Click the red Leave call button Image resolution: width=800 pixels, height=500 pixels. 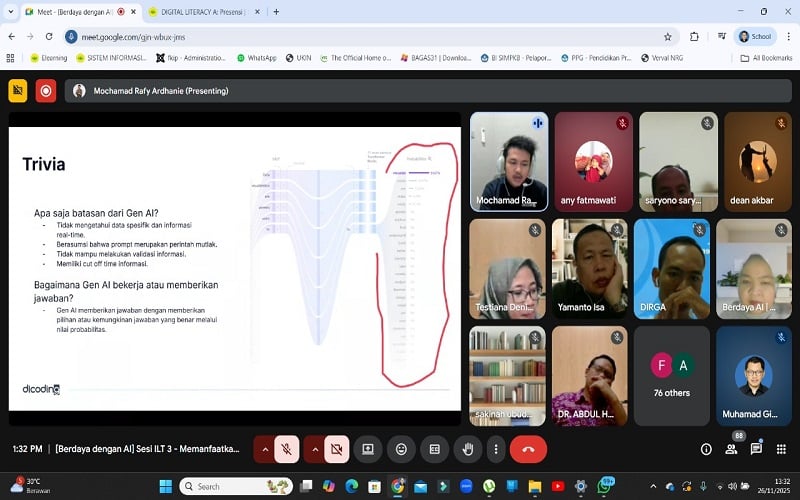click(528, 449)
